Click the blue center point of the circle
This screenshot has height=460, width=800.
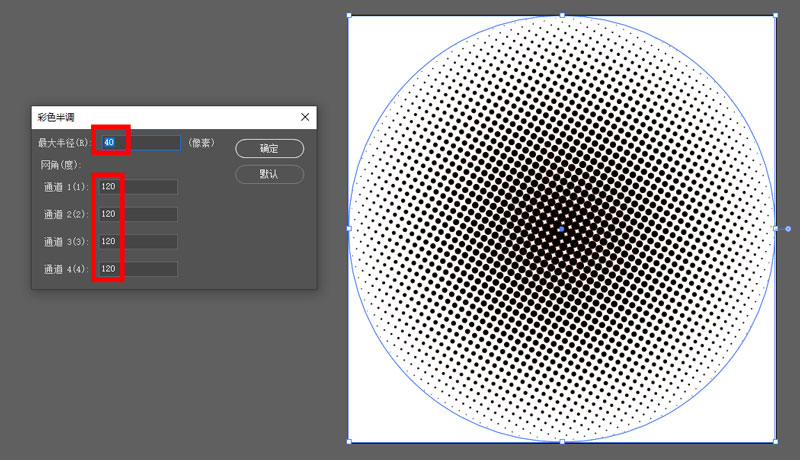pyautogui.click(x=562, y=229)
